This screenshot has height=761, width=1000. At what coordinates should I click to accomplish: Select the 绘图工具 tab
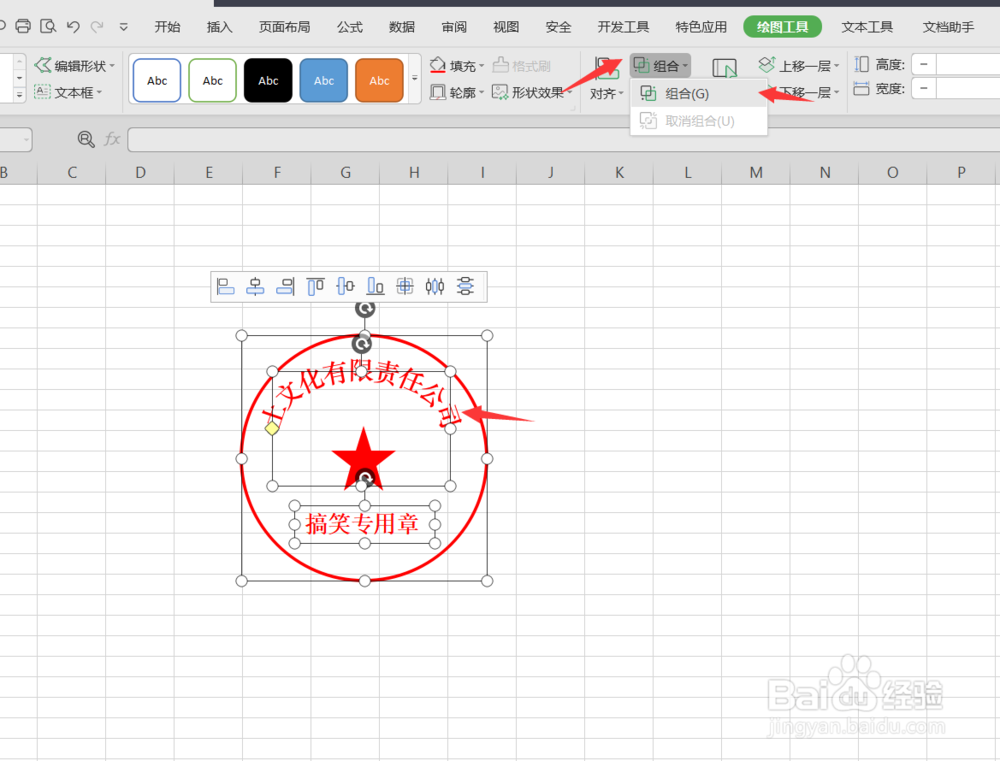tap(783, 27)
